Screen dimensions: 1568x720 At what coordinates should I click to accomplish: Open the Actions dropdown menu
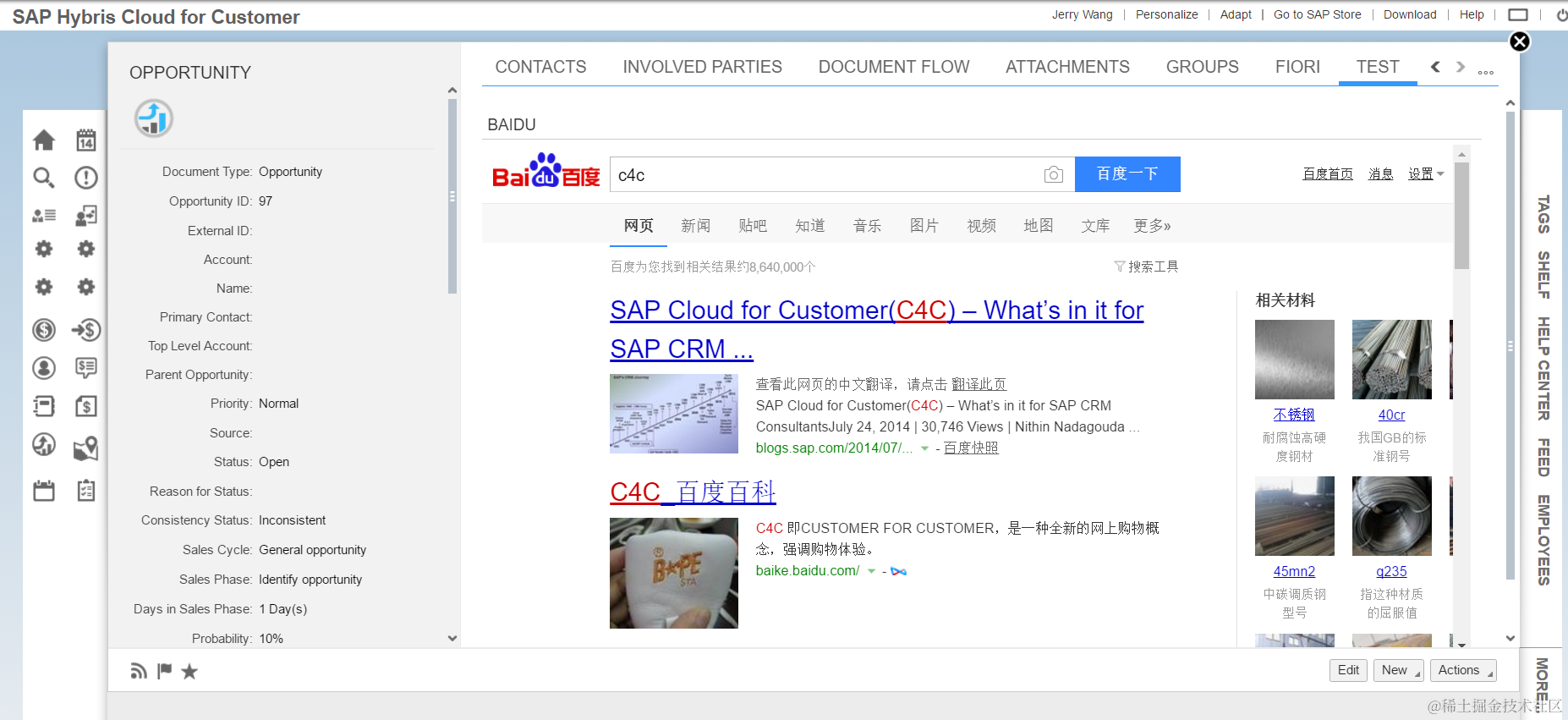(x=1463, y=670)
